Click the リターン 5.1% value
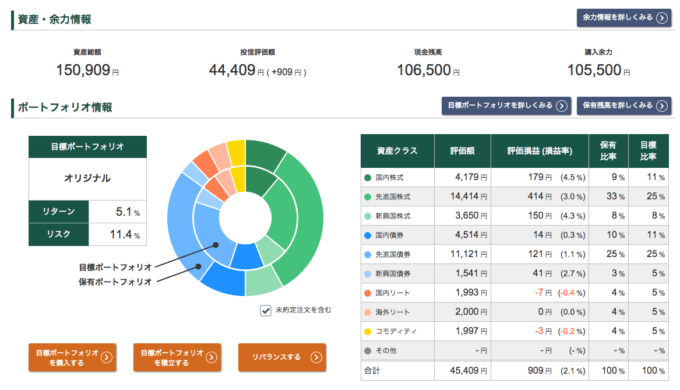Viewport: 680px width, 390px height. coord(128,212)
